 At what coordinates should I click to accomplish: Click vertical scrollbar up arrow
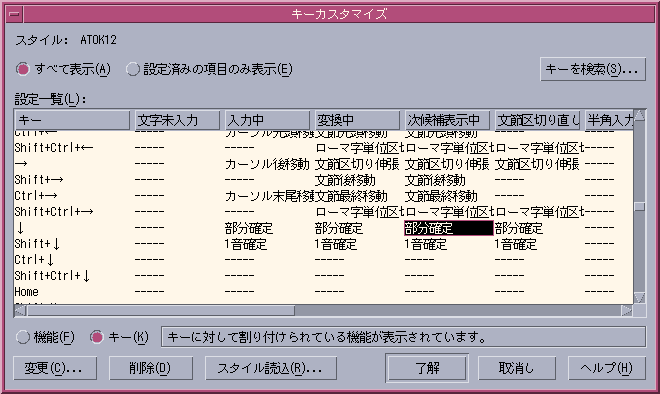click(x=639, y=115)
